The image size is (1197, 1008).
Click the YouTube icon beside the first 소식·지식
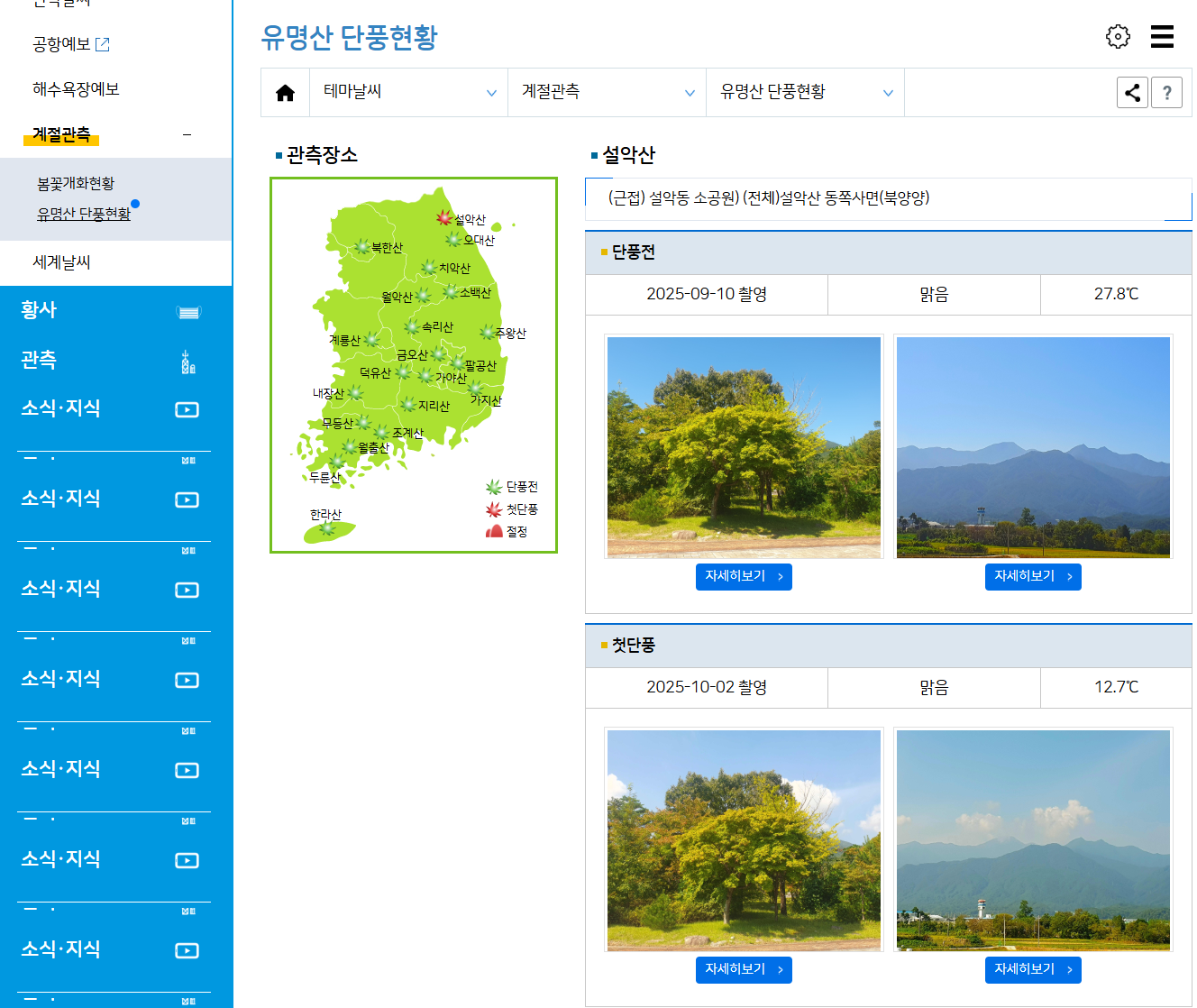pos(187,409)
